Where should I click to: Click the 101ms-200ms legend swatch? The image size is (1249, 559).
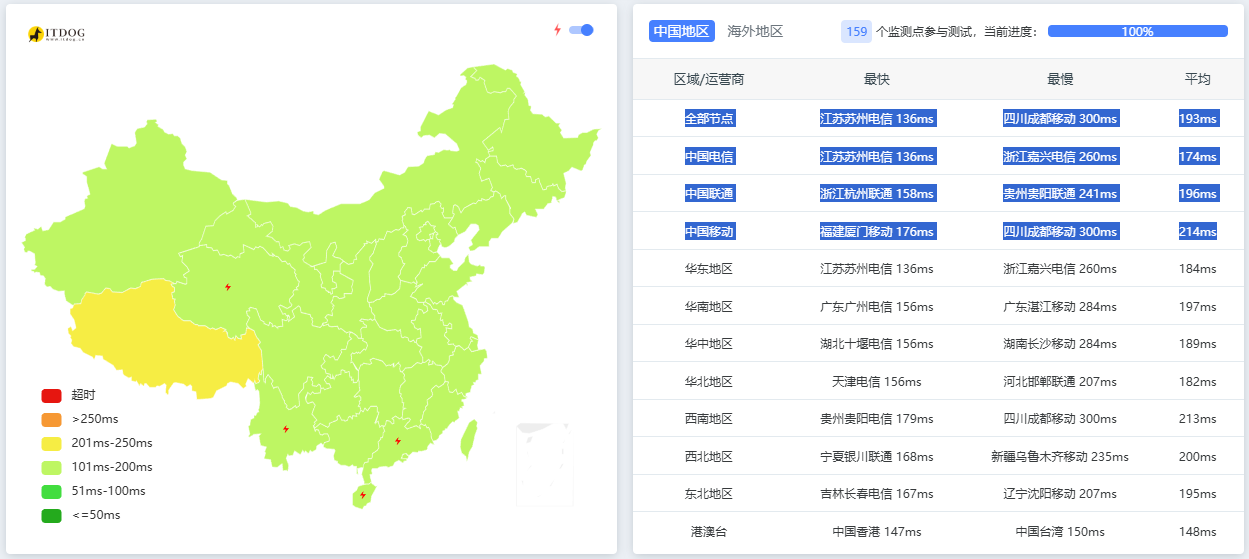click(x=51, y=467)
